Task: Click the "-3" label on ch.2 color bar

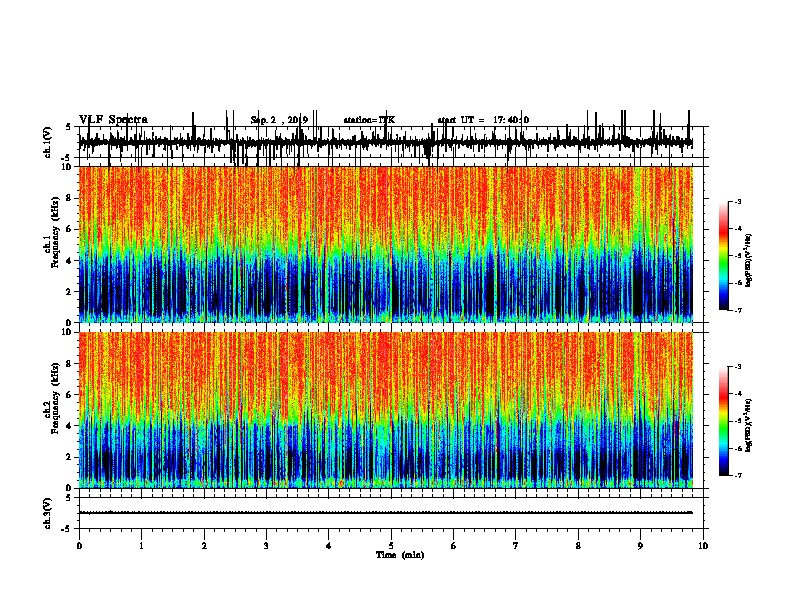Action: [x=738, y=367]
